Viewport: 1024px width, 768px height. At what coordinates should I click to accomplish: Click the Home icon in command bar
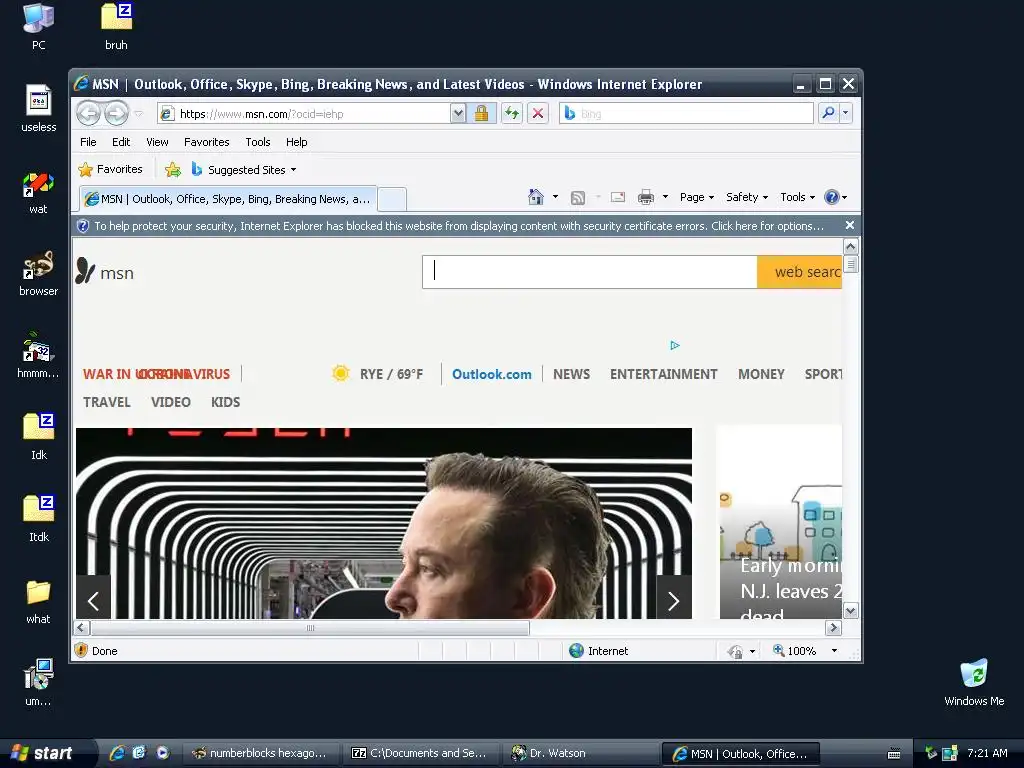point(536,197)
